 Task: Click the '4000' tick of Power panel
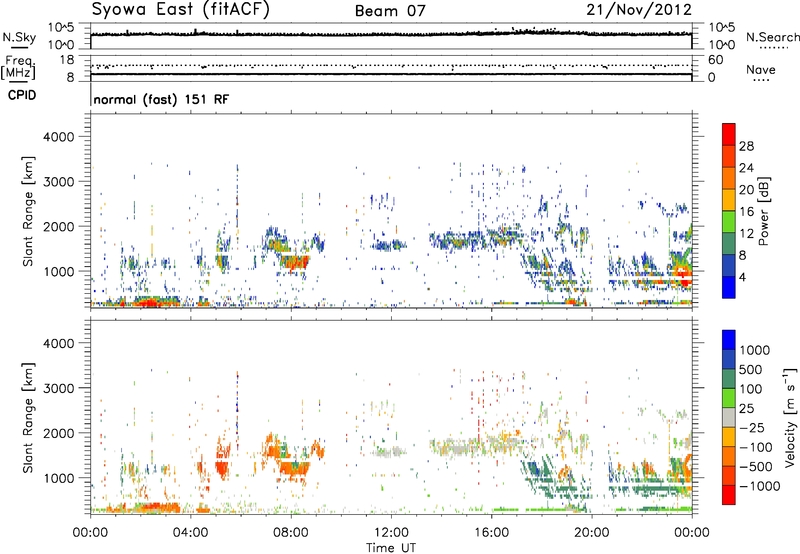coord(59,137)
